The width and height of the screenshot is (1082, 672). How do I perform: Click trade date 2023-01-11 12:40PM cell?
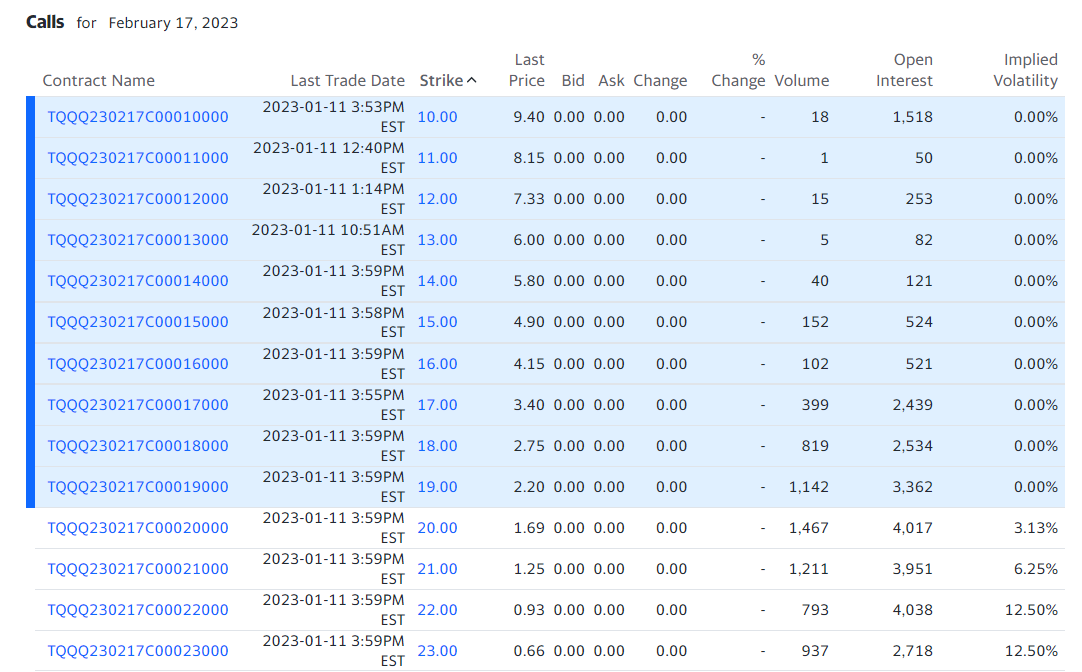[328, 158]
